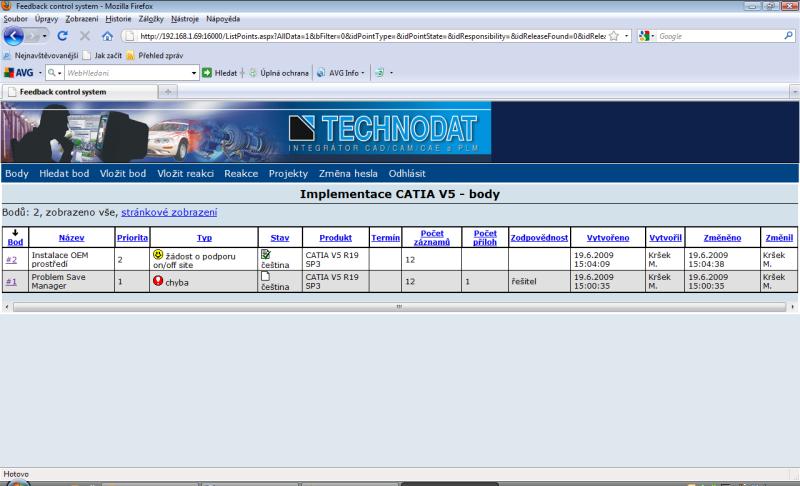The height and width of the screenshot is (486, 800).
Task: Open the Google search engine dropdown
Action: click(646, 36)
